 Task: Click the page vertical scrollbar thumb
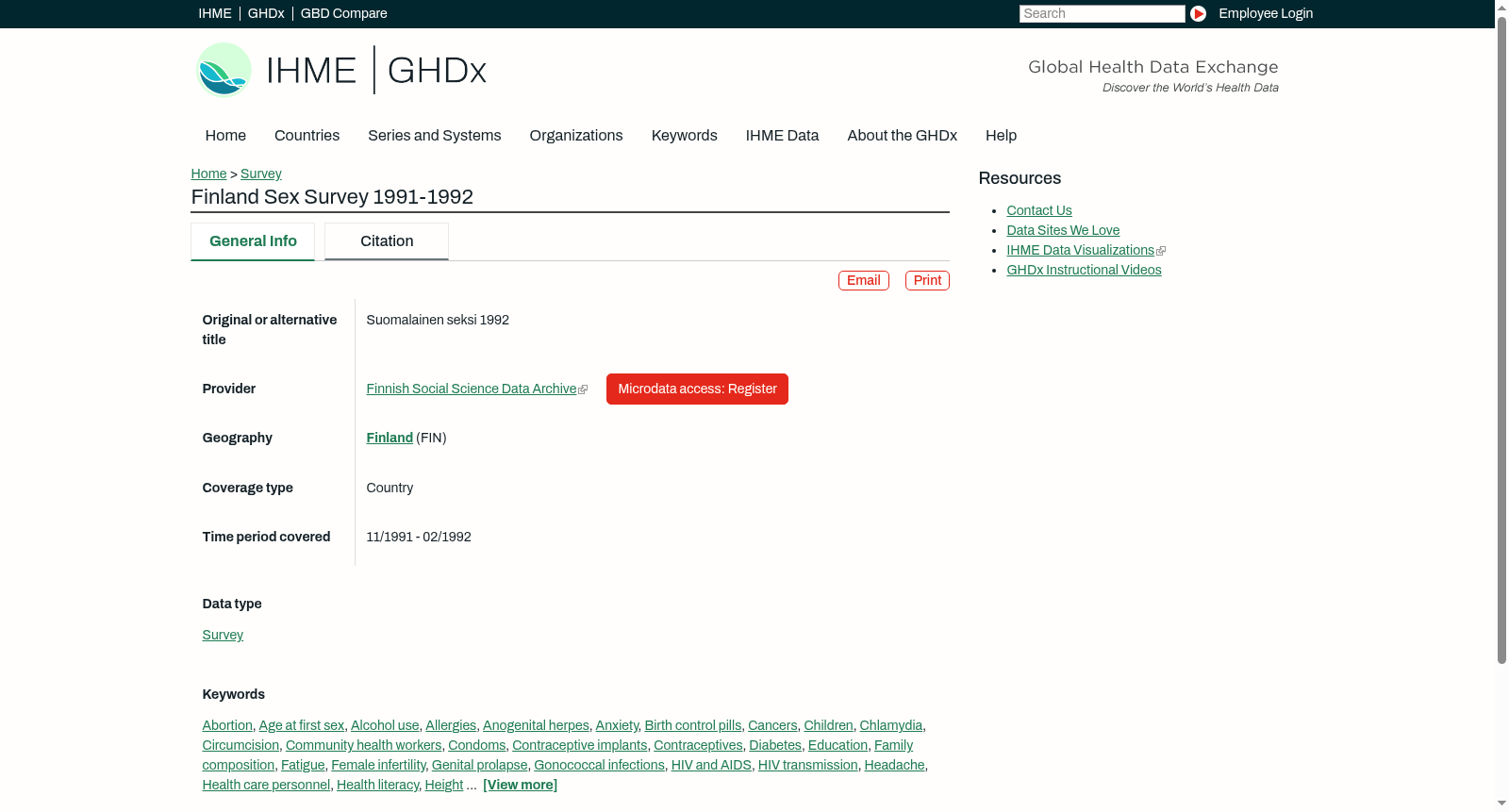[x=1501, y=340]
